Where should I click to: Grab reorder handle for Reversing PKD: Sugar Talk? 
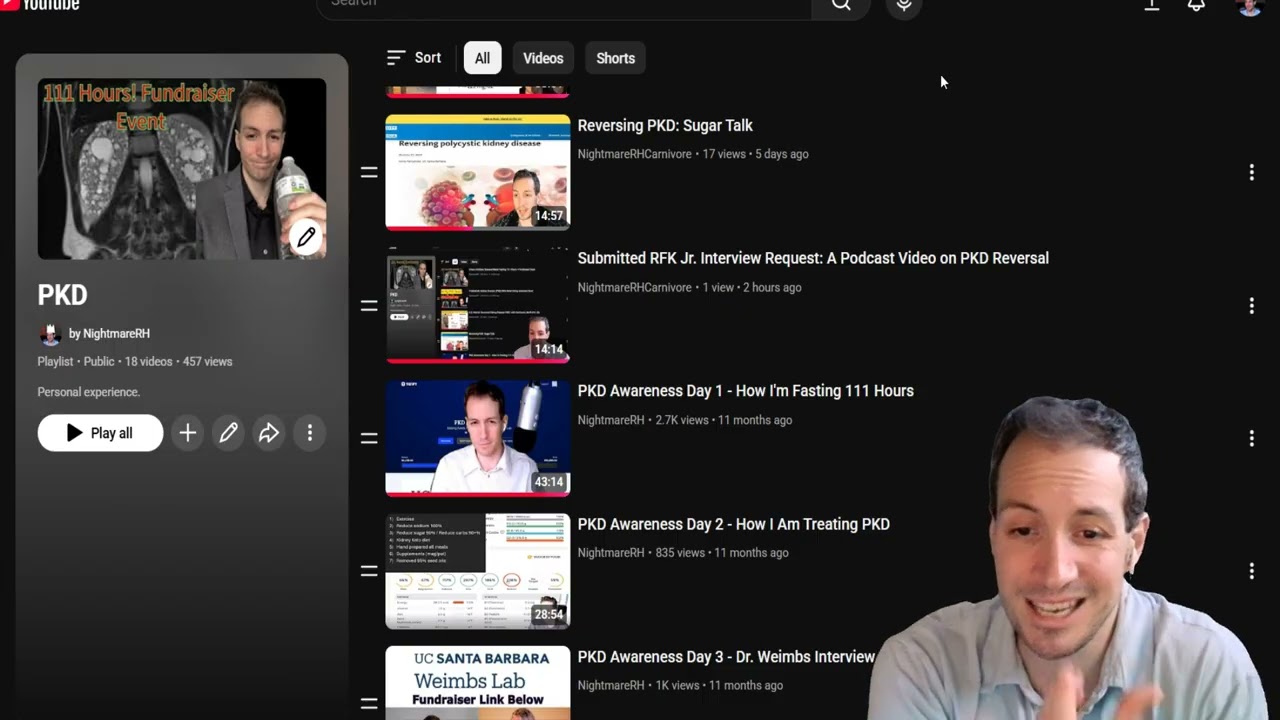coord(369,173)
